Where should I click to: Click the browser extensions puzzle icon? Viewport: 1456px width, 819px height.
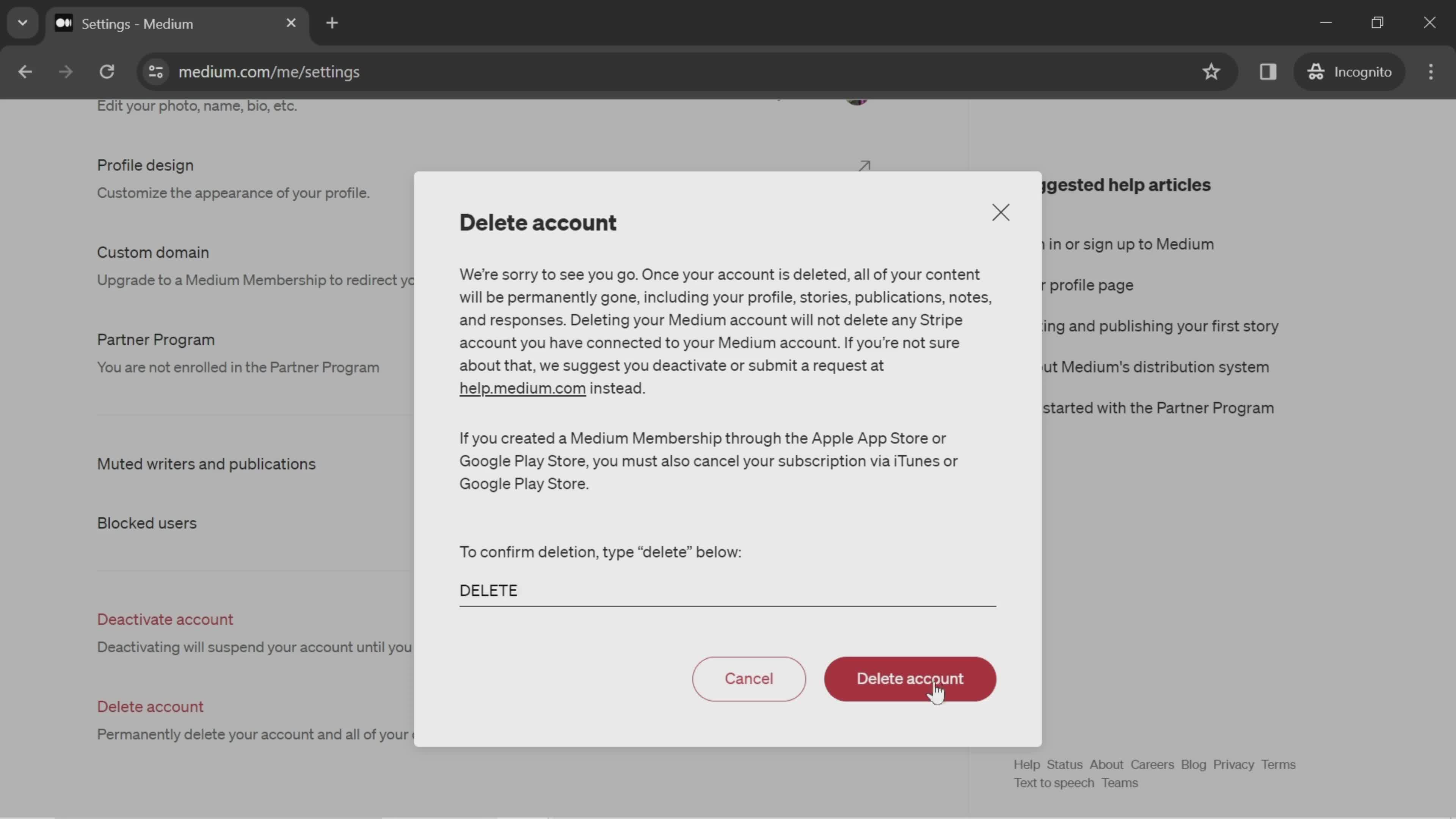tap(1268, 71)
